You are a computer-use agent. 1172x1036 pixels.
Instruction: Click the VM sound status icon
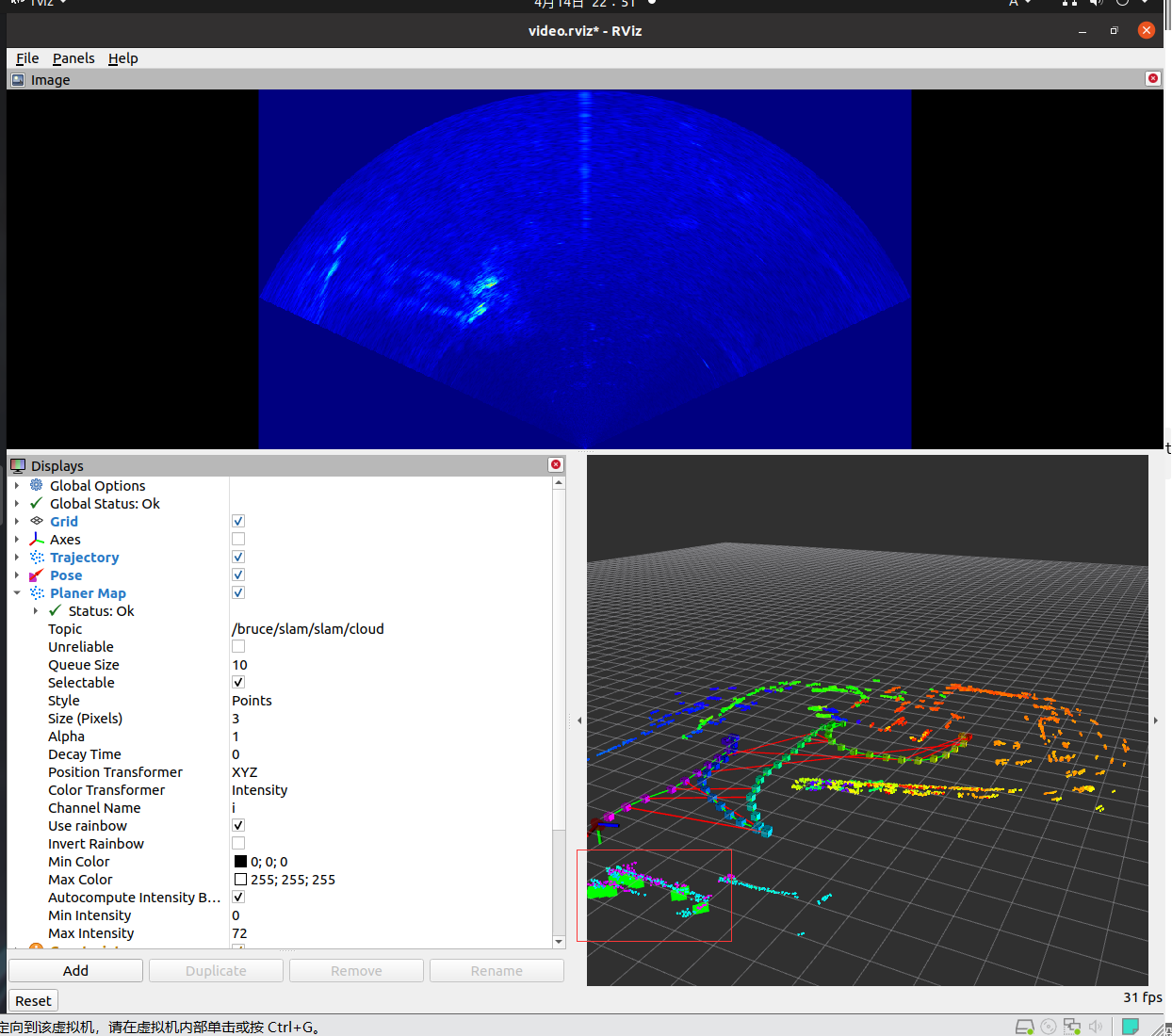coord(1096,1027)
